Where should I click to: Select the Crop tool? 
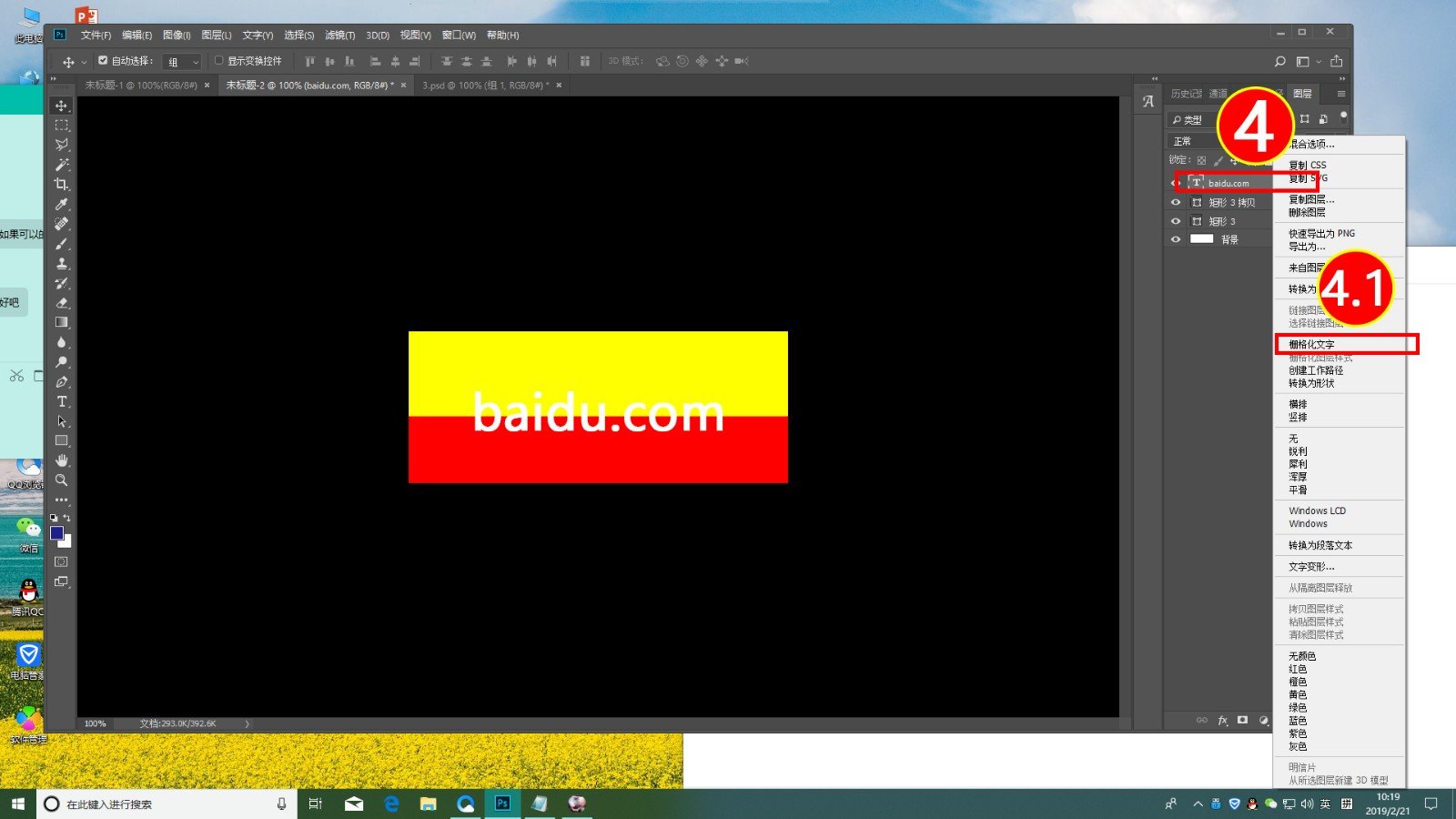(x=62, y=184)
